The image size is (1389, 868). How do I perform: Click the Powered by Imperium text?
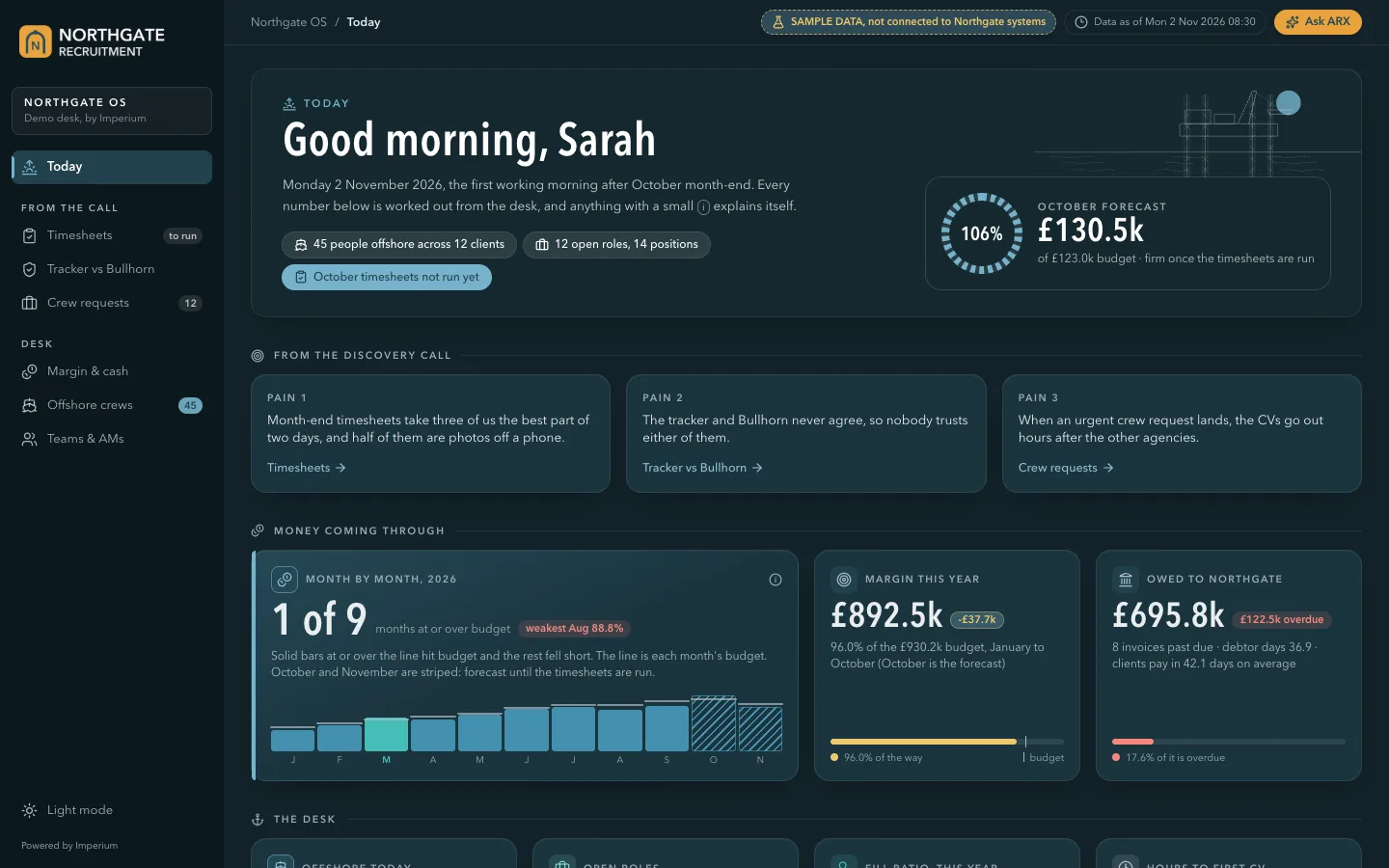[69, 846]
